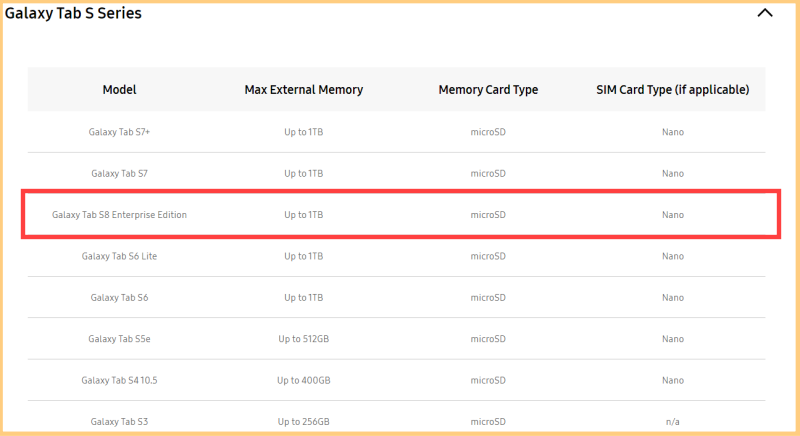
Task: Select the Galaxy Tab S5e model cell
Action: click(x=119, y=339)
